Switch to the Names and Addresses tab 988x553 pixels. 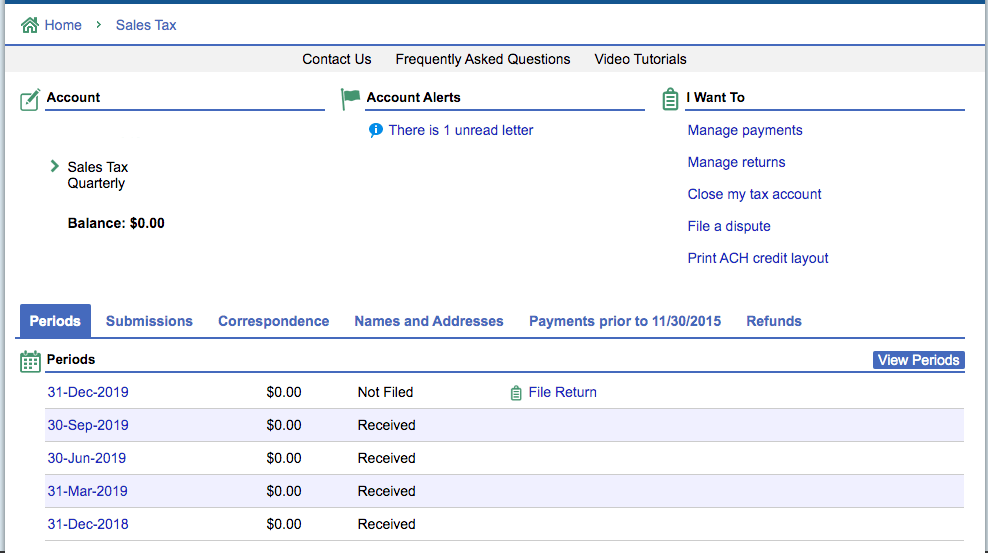(x=428, y=321)
